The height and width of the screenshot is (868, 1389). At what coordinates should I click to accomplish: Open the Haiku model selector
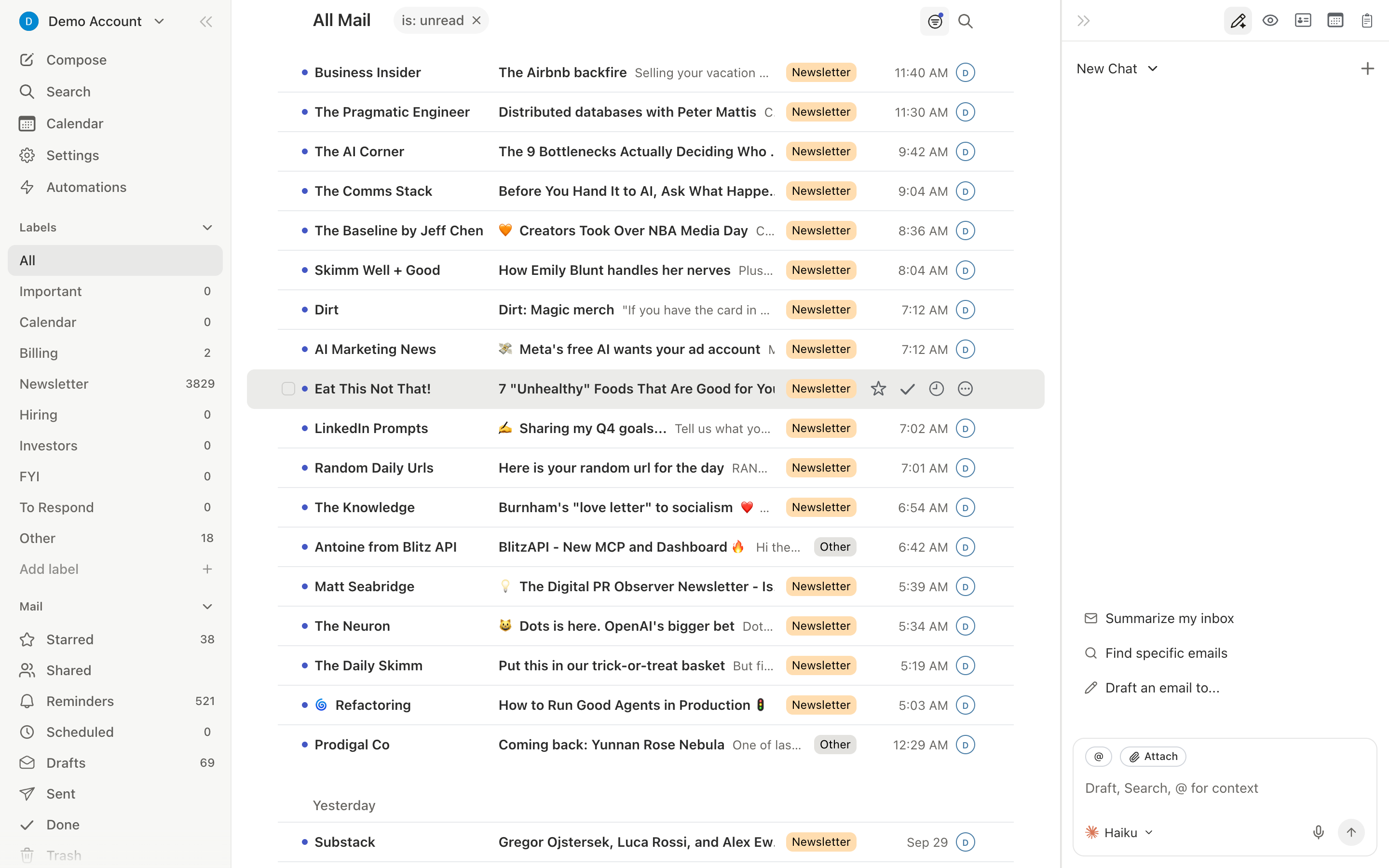pyautogui.click(x=1118, y=832)
